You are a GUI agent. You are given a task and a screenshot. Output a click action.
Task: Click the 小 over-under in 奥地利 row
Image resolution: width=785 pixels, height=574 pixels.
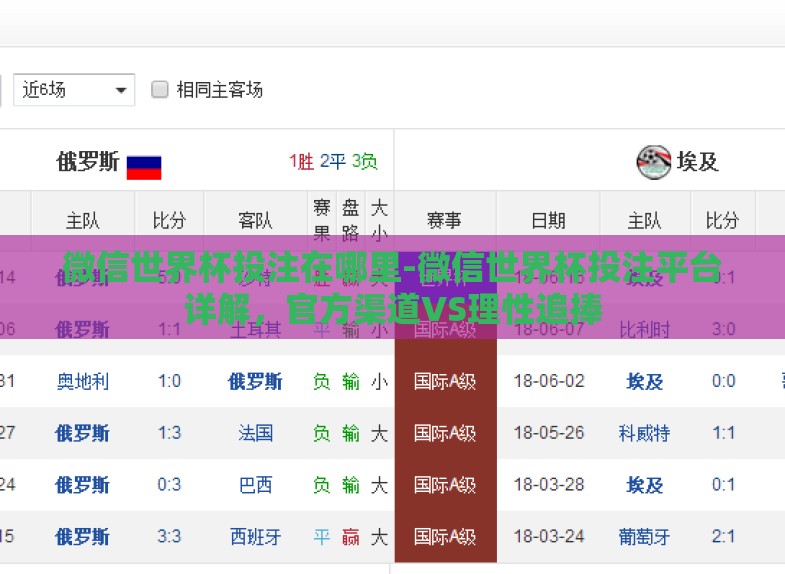tap(379, 381)
